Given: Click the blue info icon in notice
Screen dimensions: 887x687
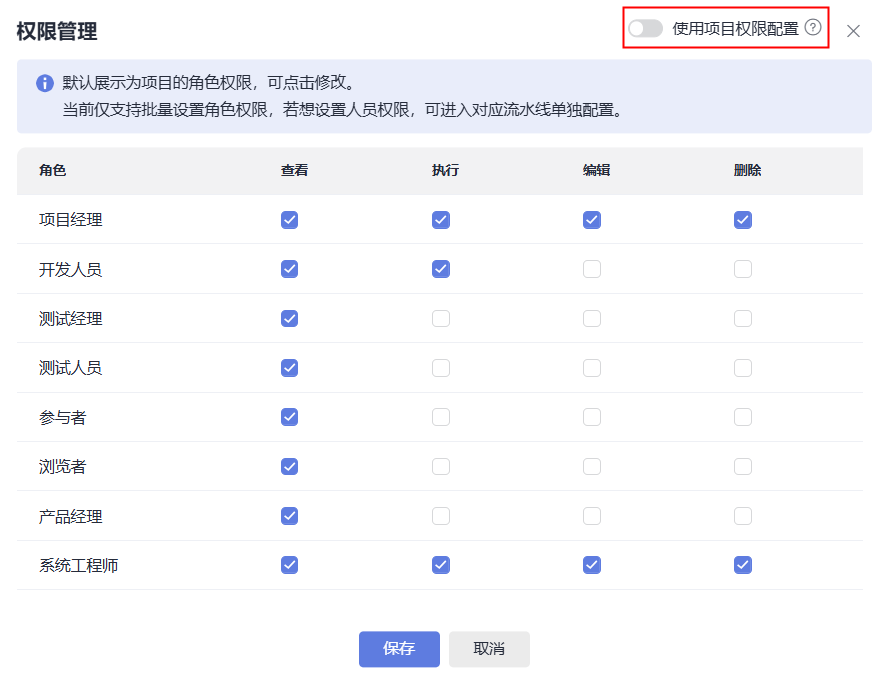Looking at the screenshot, I should point(45,83).
